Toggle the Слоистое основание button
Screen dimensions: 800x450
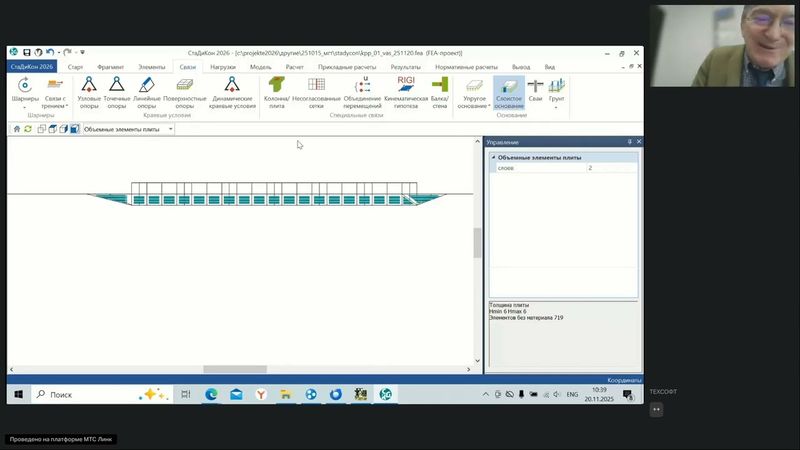click(x=508, y=90)
